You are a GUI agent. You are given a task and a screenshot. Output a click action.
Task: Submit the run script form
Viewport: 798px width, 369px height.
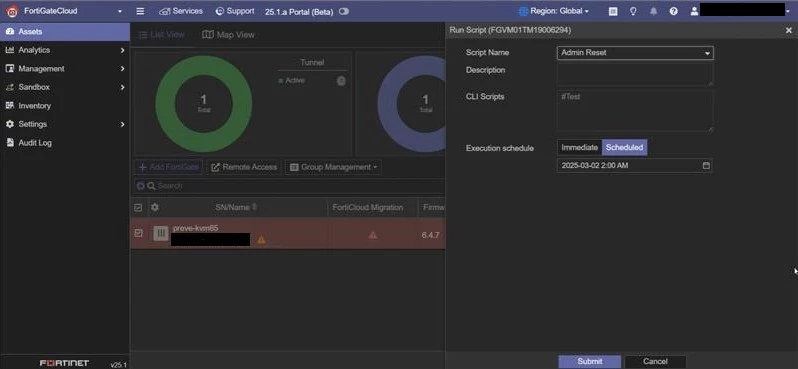(589, 361)
